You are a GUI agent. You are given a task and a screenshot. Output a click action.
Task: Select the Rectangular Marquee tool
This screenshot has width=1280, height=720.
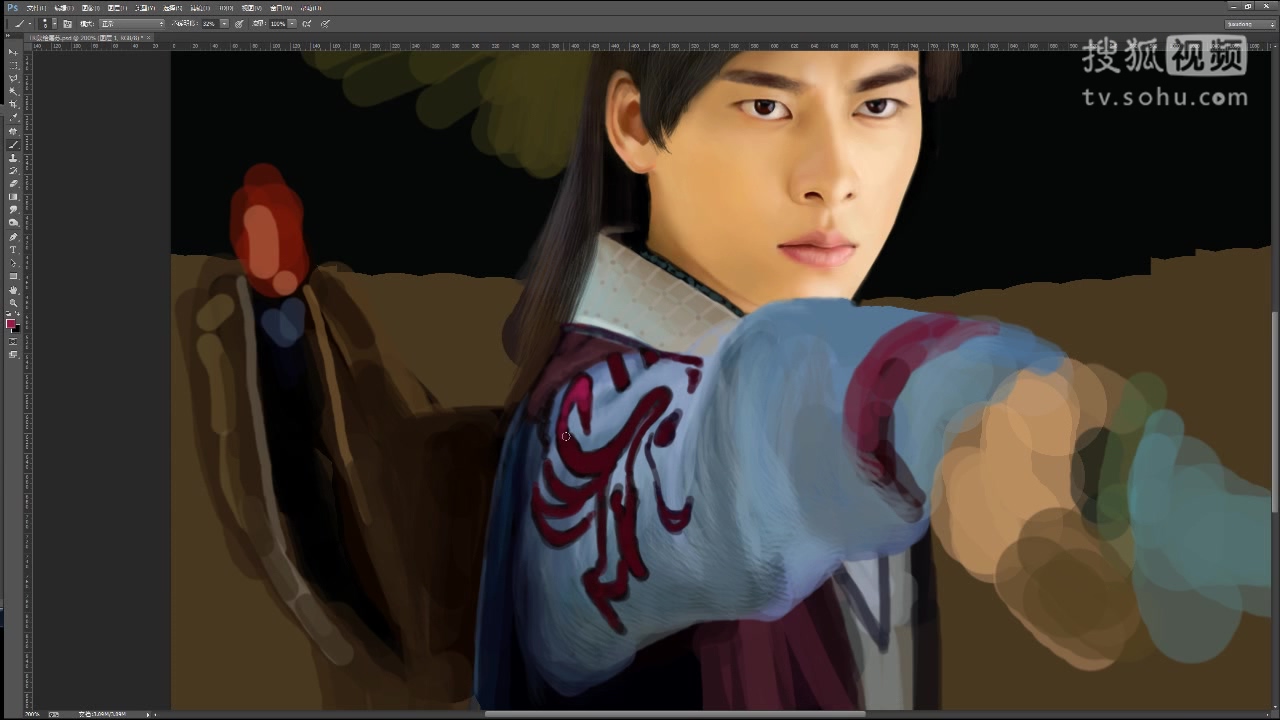coord(13,65)
